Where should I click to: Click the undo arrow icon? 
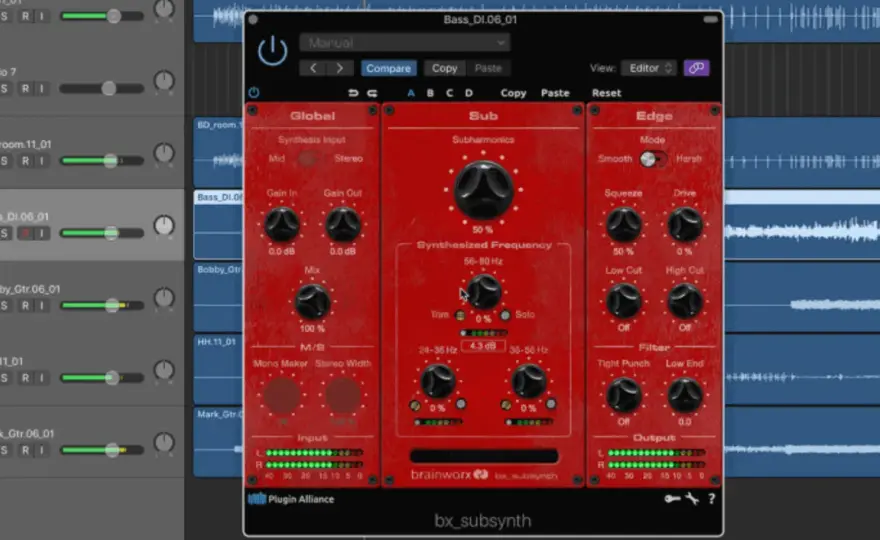click(353, 93)
